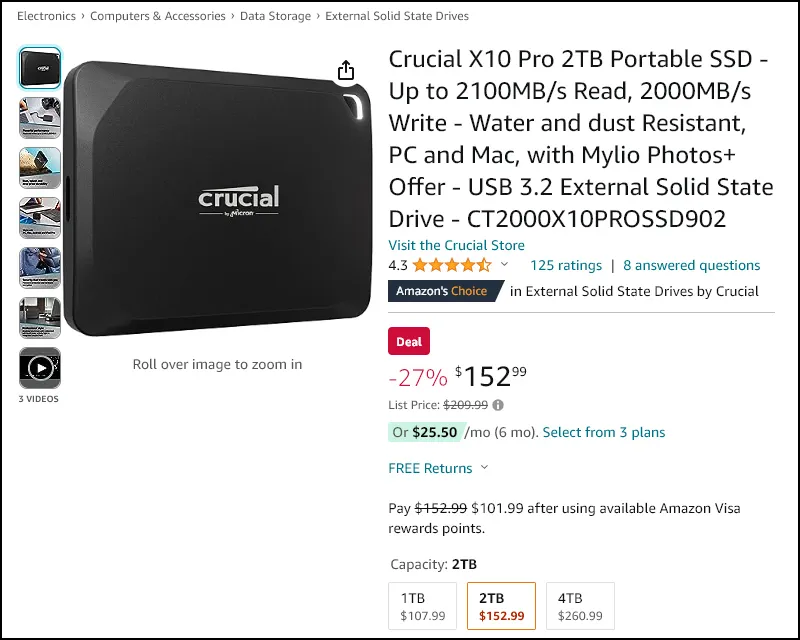
Task: Go to Data Storage breadcrumb
Action: pos(275,16)
